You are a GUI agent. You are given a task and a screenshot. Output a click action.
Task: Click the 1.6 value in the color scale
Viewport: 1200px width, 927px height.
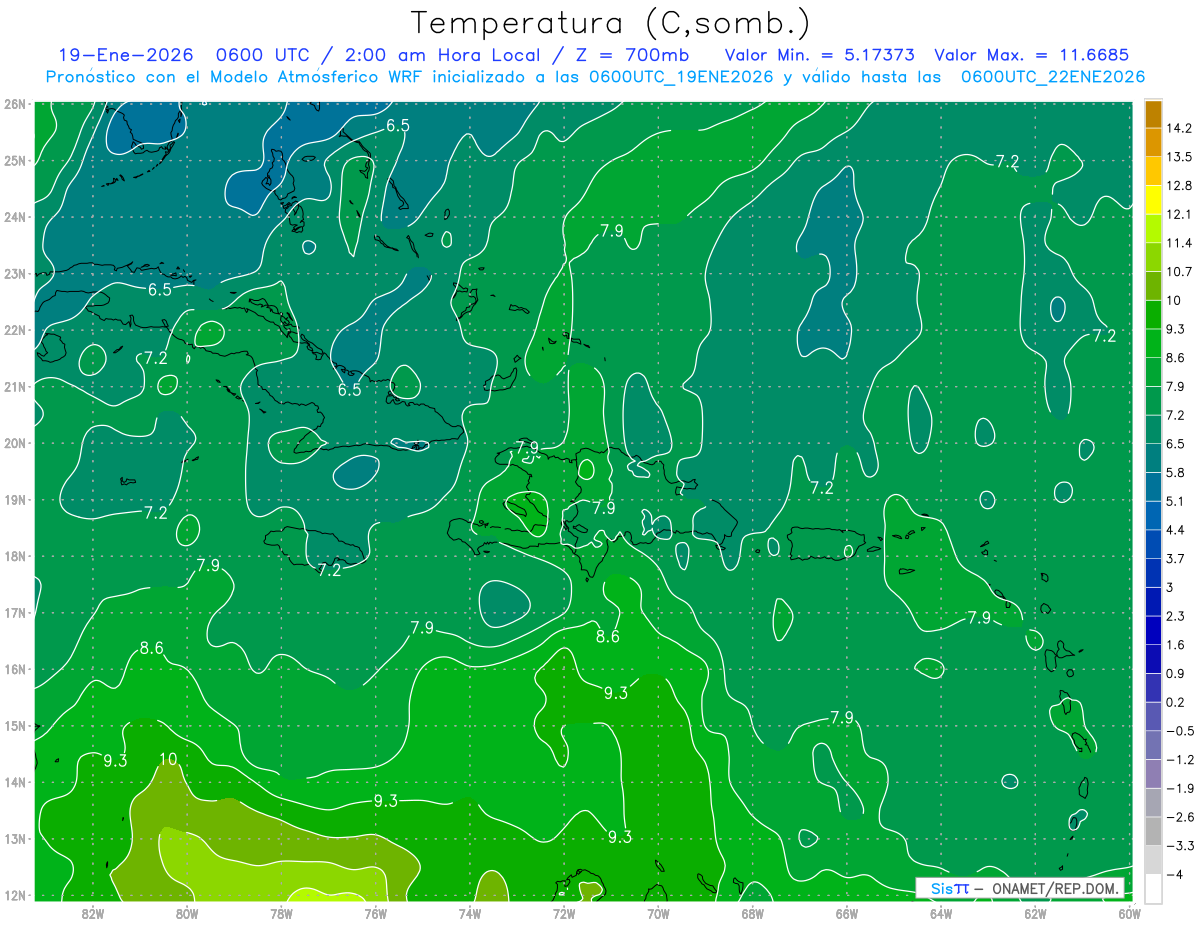(x=1175, y=645)
